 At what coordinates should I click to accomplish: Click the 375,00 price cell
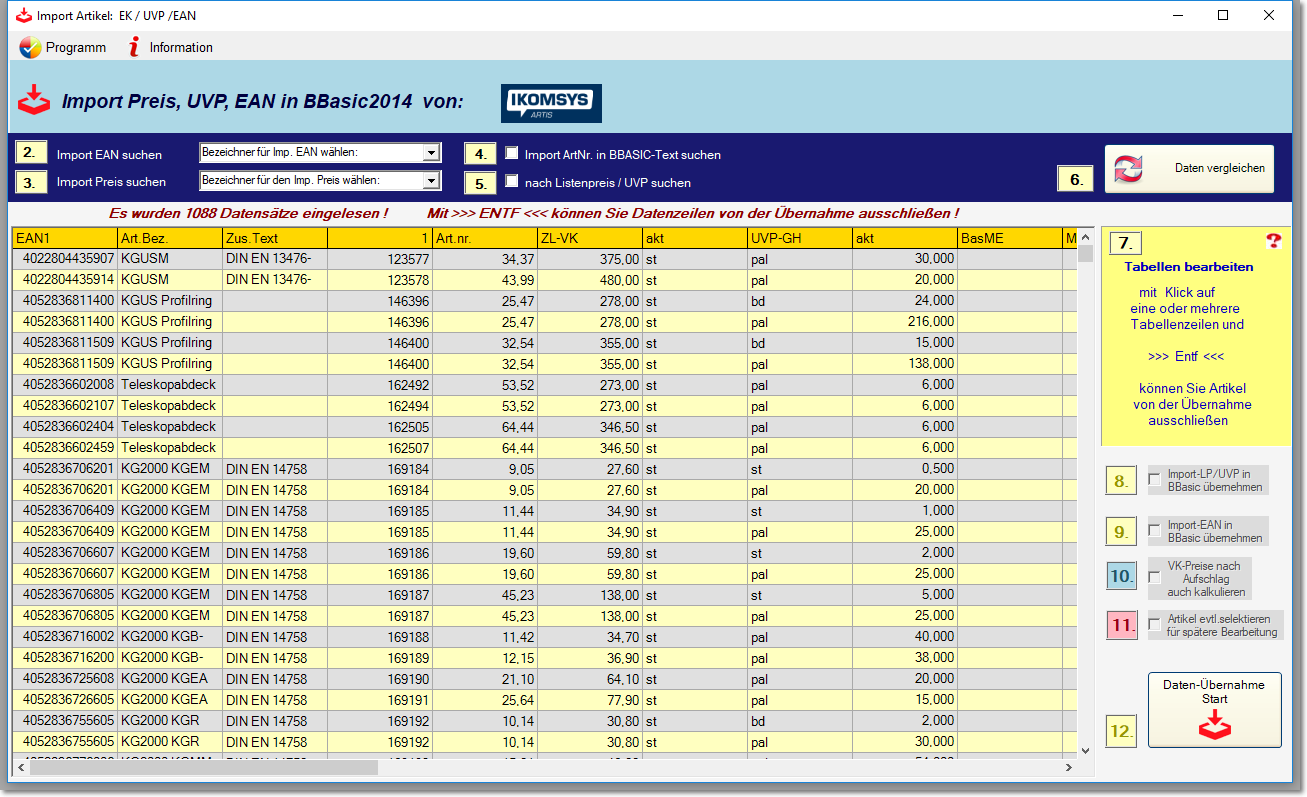[x=590, y=258]
